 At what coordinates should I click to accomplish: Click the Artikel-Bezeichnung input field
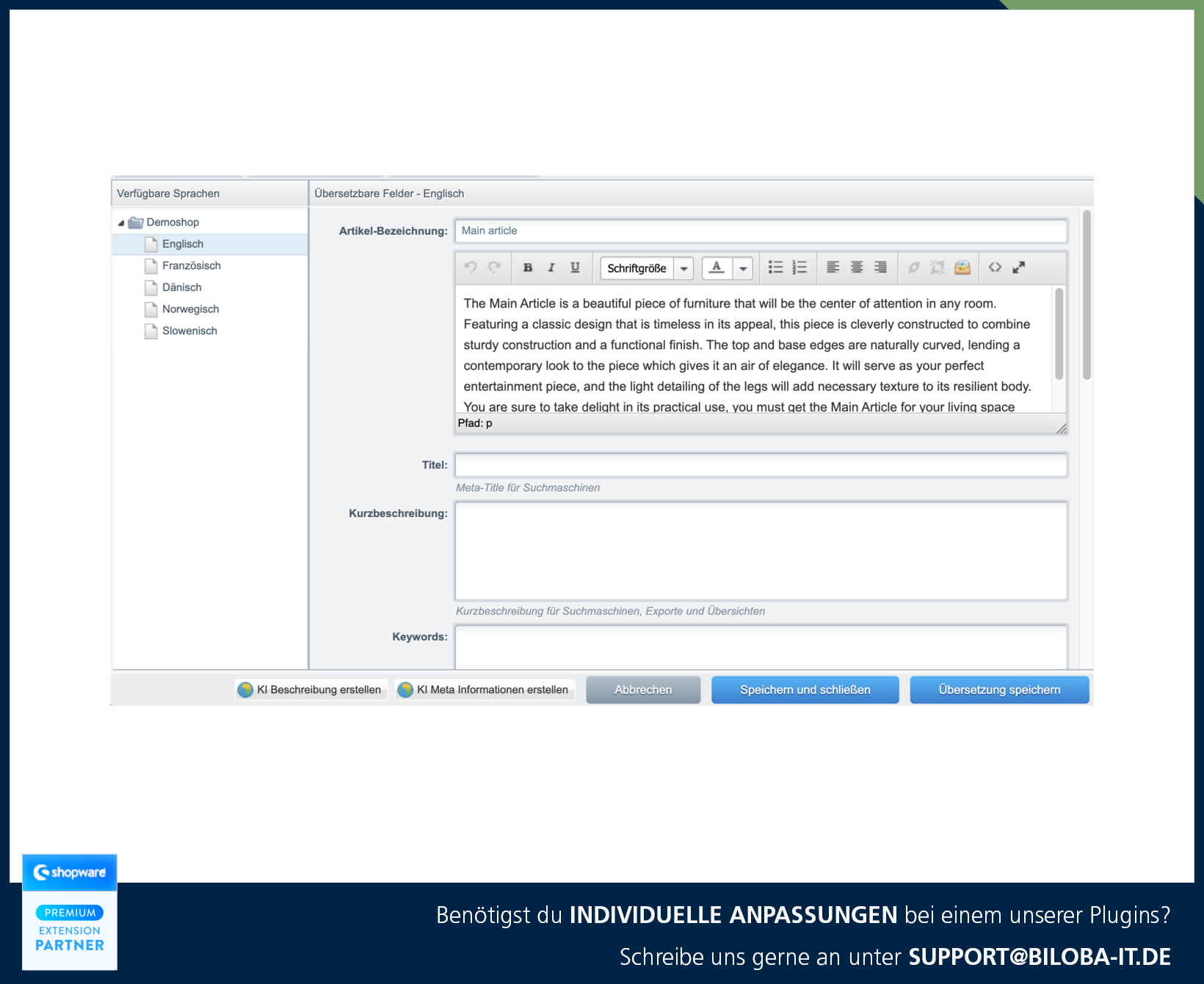[x=761, y=231]
